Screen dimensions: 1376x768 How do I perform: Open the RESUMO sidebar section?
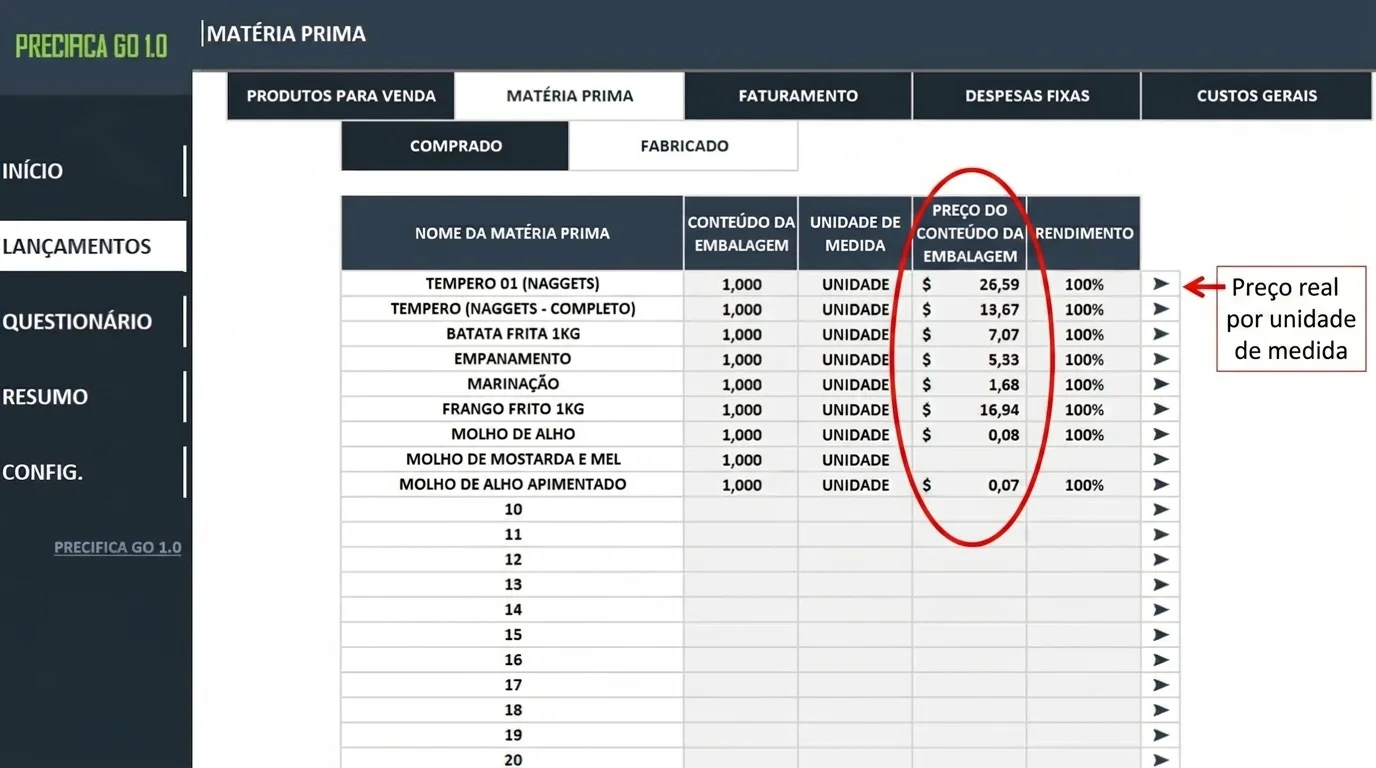45,397
